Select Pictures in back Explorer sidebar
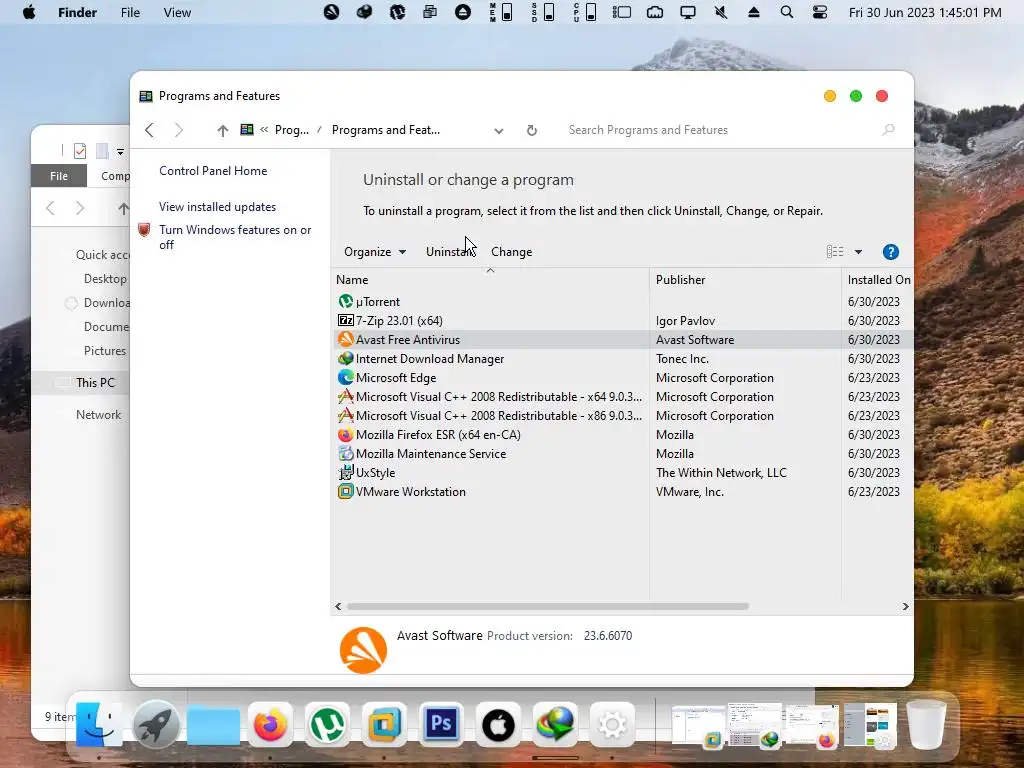This screenshot has height=768, width=1024. point(104,351)
